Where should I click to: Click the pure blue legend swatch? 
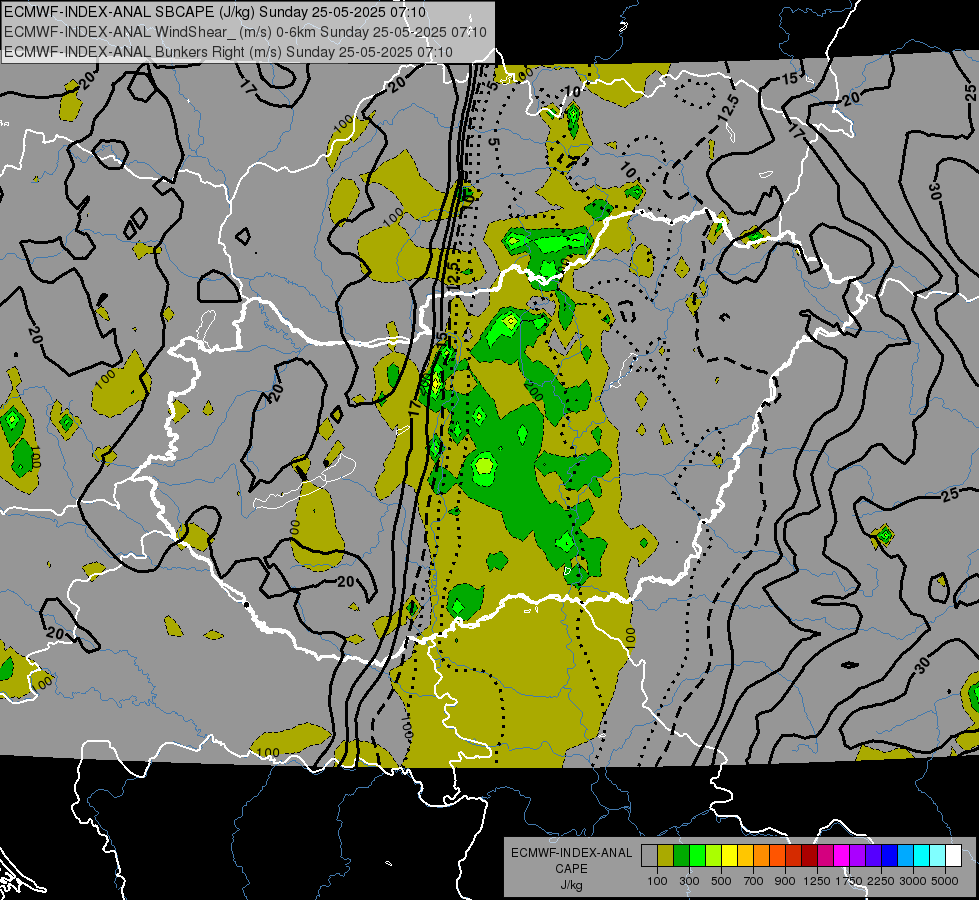tap(890, 856)
